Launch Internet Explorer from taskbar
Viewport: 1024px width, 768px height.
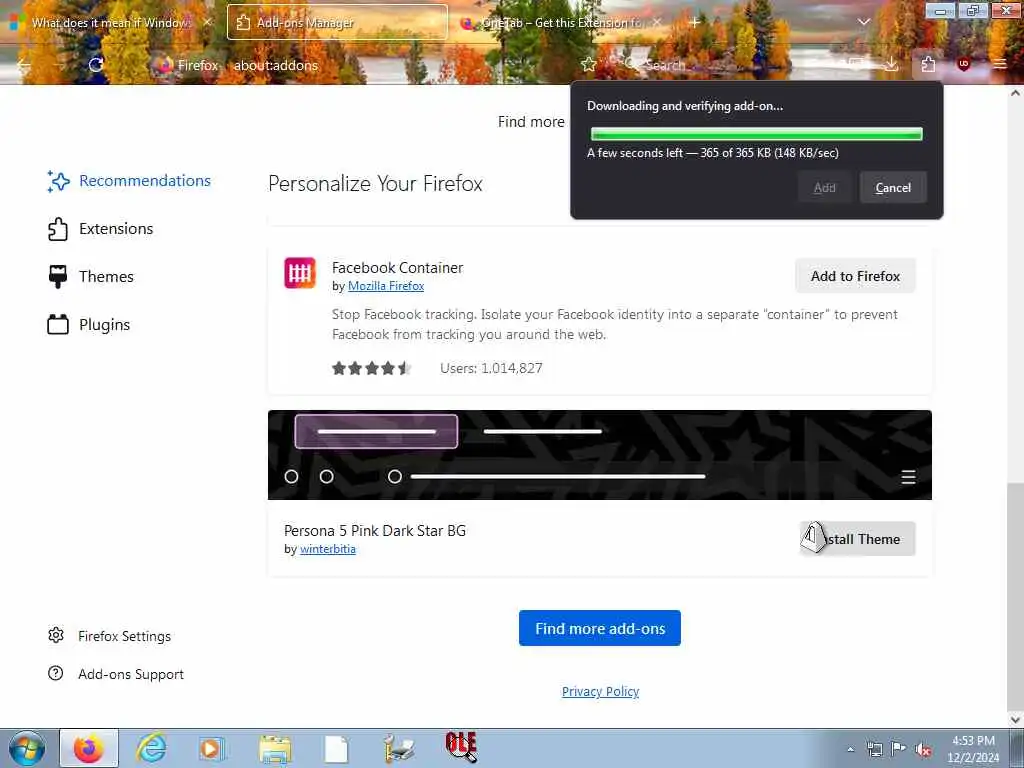pyautogui.click(x=151, y=748)
